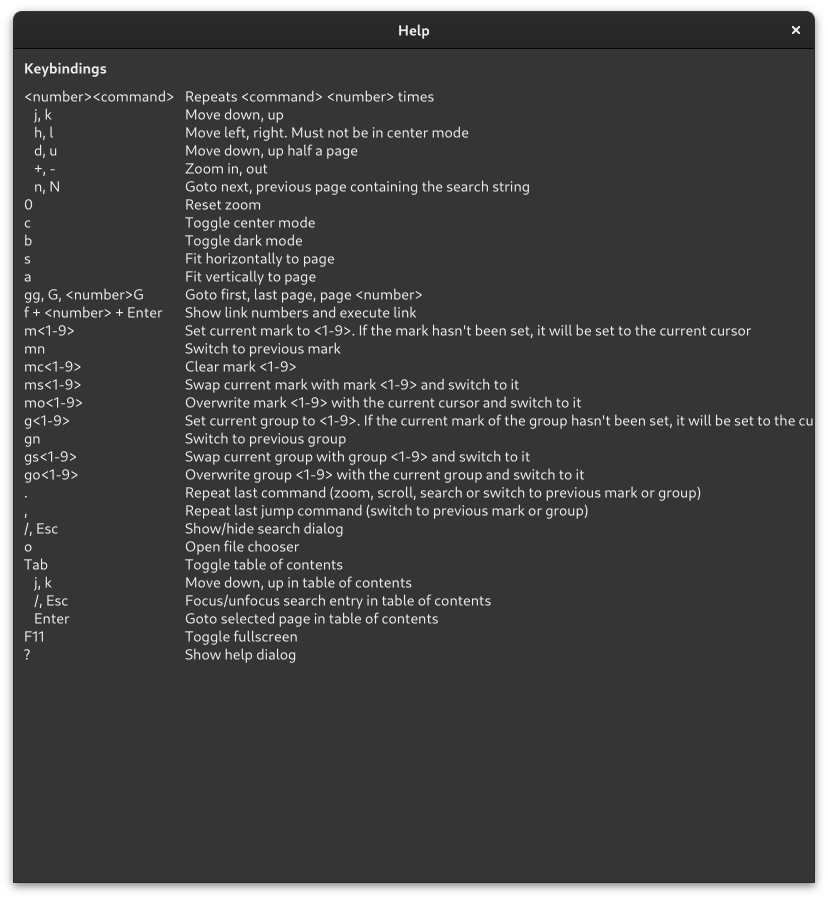The image size is (828, 899).
Task: Close the Help dialog
Action: click(795, 30)
